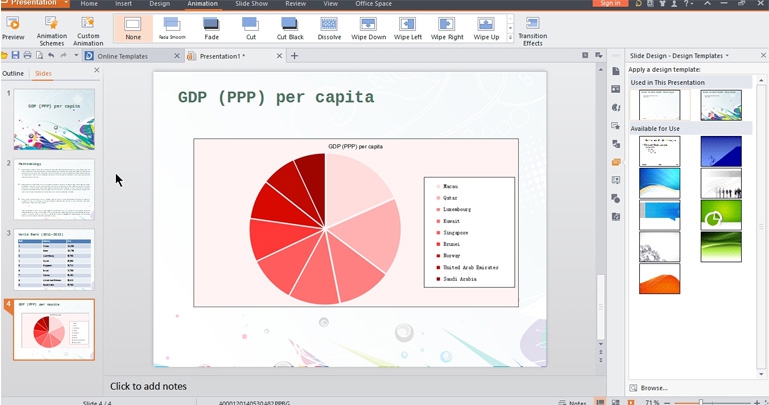The height and width of the screenshot is (405, 769).
Task: Click the slide layout sidebar icon
Action: click(616, 89)
